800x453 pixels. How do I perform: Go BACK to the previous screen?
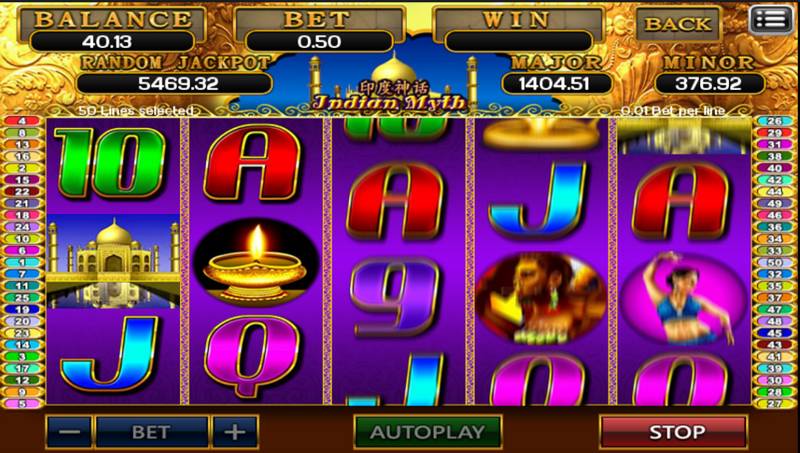coord(678,23)
